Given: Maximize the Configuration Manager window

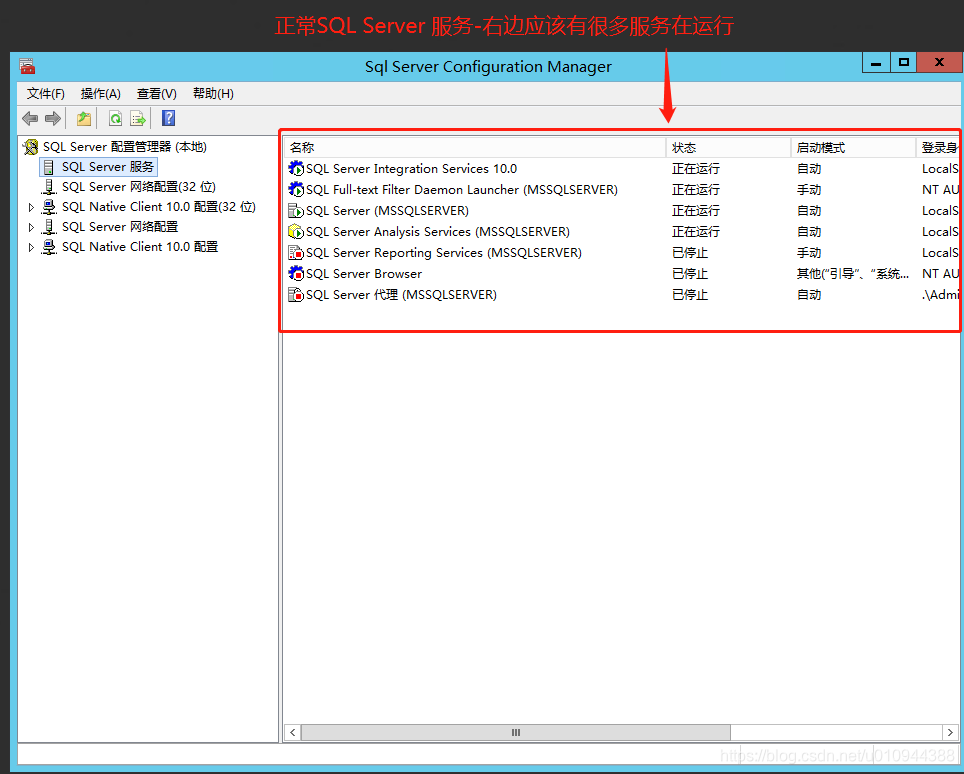Looking at the screenshot, I should [x=903, y=62].
